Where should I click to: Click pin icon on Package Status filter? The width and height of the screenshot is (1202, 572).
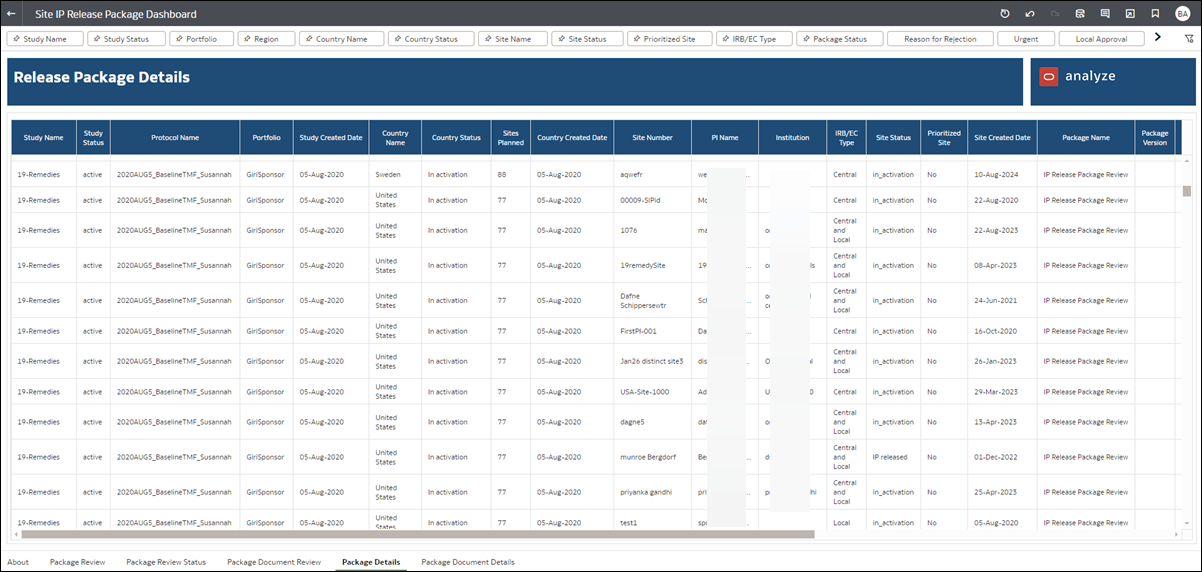(x=806, y=39)
